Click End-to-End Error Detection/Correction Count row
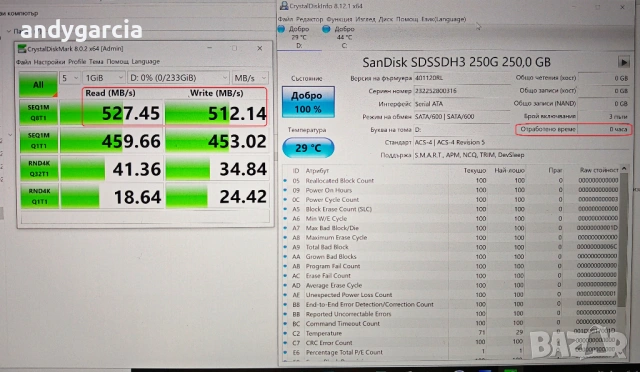640x372 pixels. click(451, 304)
